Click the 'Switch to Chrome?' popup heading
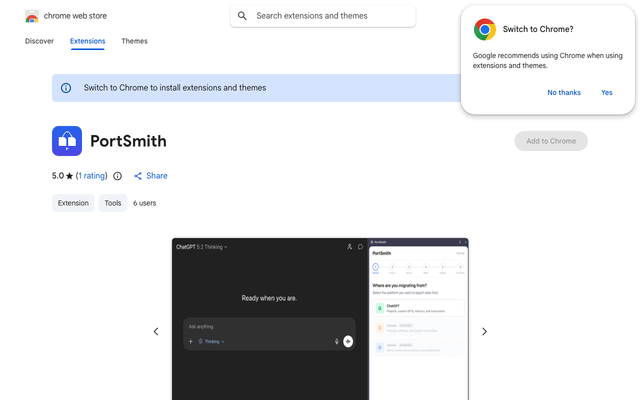Viewport: 640px width, 400px height. 538,29
